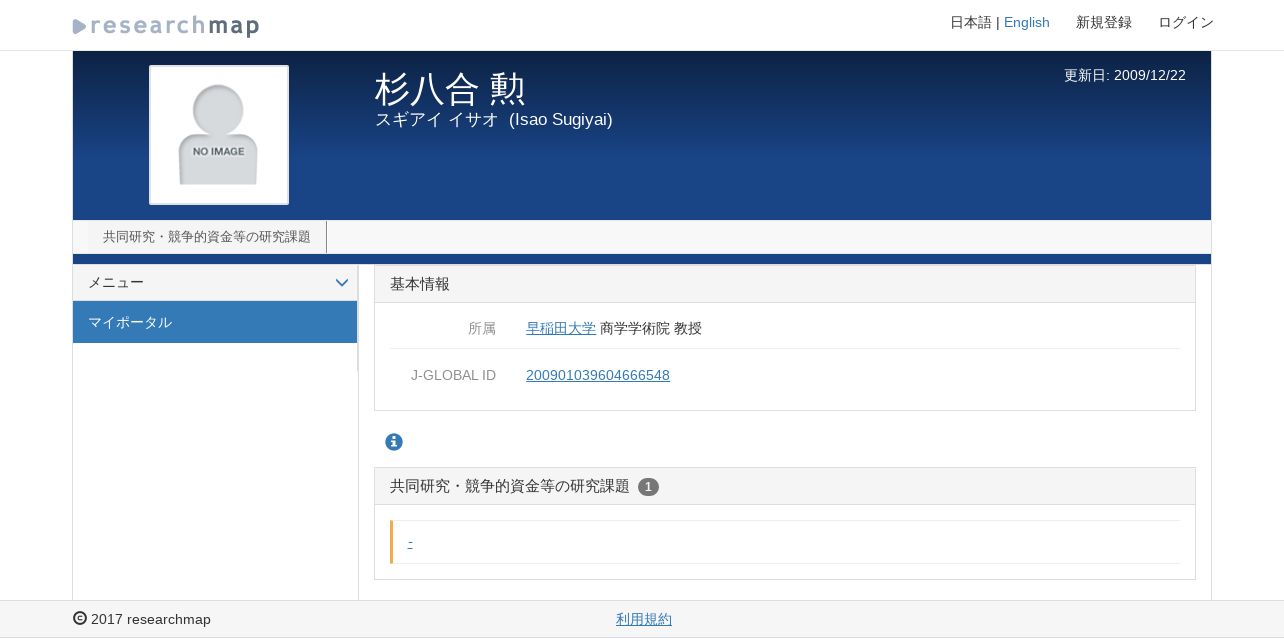Click the 基本情報 section header
This screenshot has height=638, width=1284.
[785, 284]
